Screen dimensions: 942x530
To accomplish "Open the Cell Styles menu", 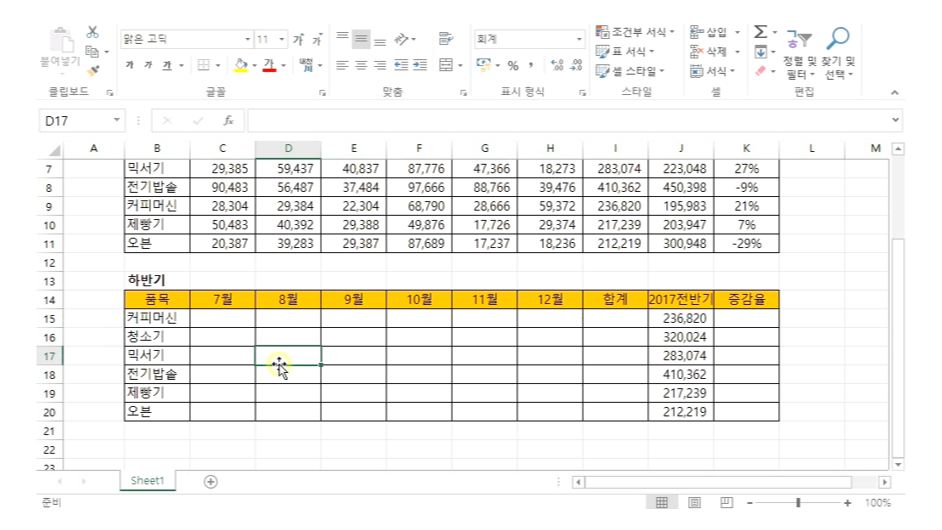I will click(630, 71).
